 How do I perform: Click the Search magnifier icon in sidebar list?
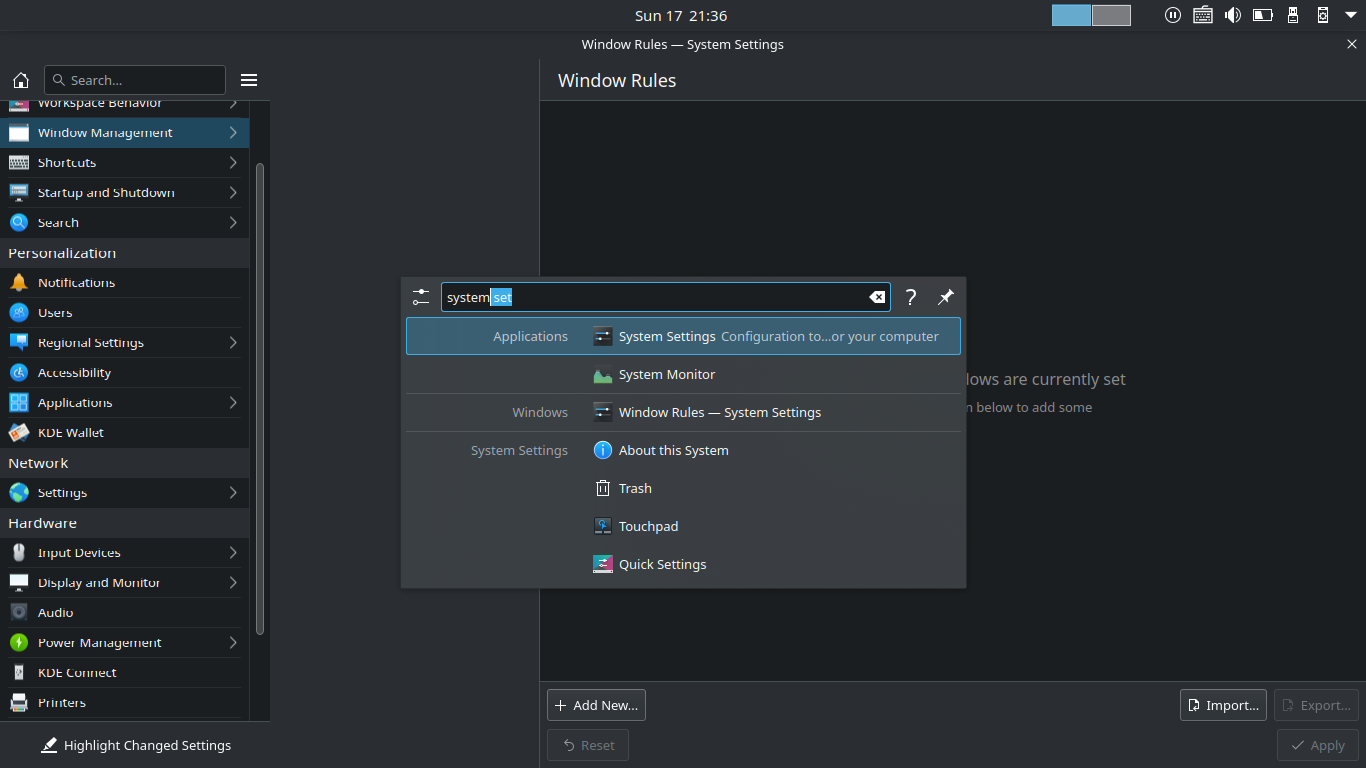pos(19,223)
